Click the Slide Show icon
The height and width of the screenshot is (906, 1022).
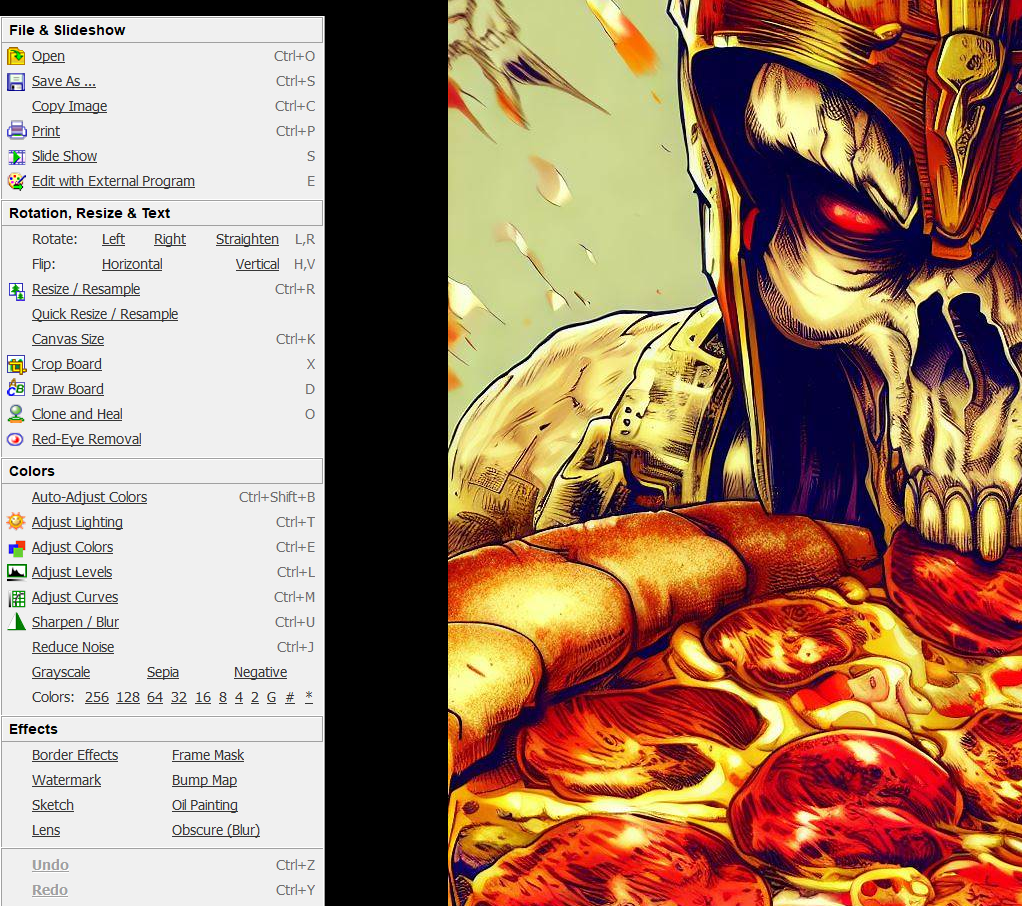16,156
